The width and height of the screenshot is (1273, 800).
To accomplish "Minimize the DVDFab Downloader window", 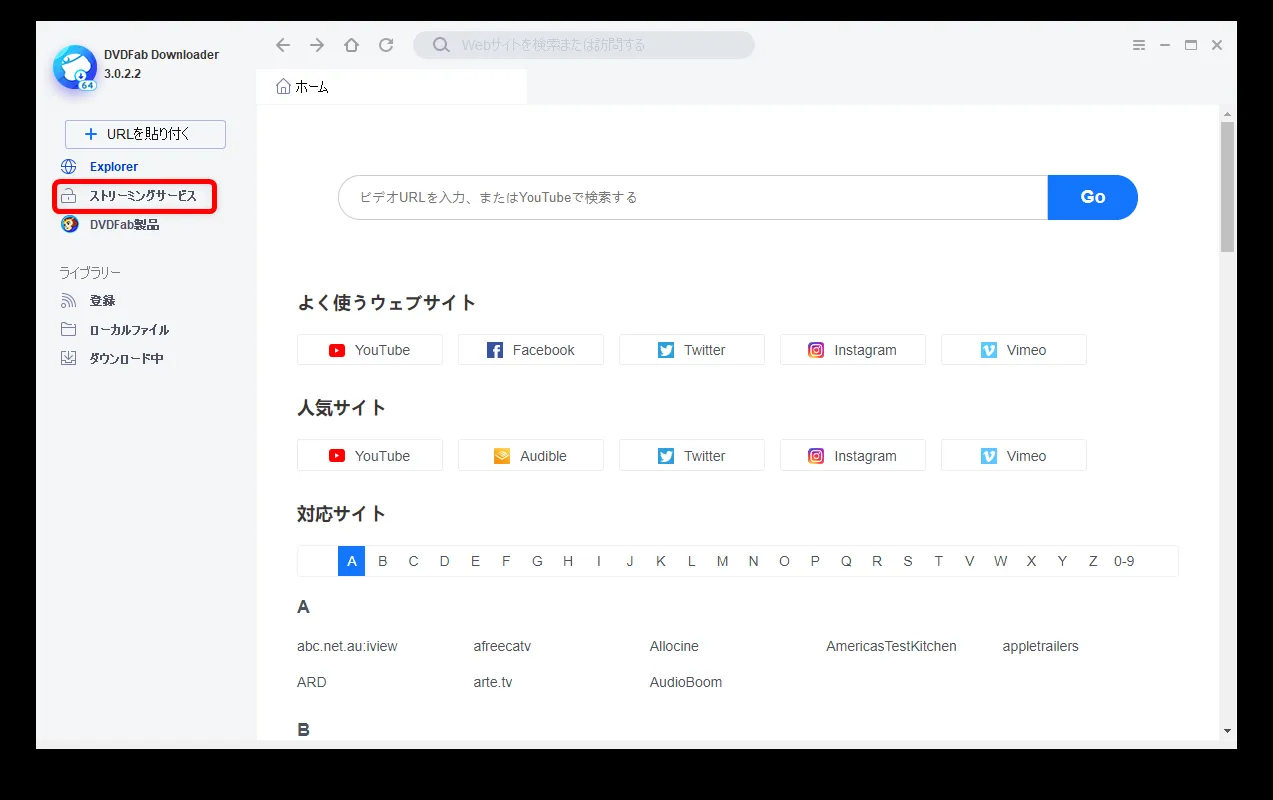I will click(1165, 45).
